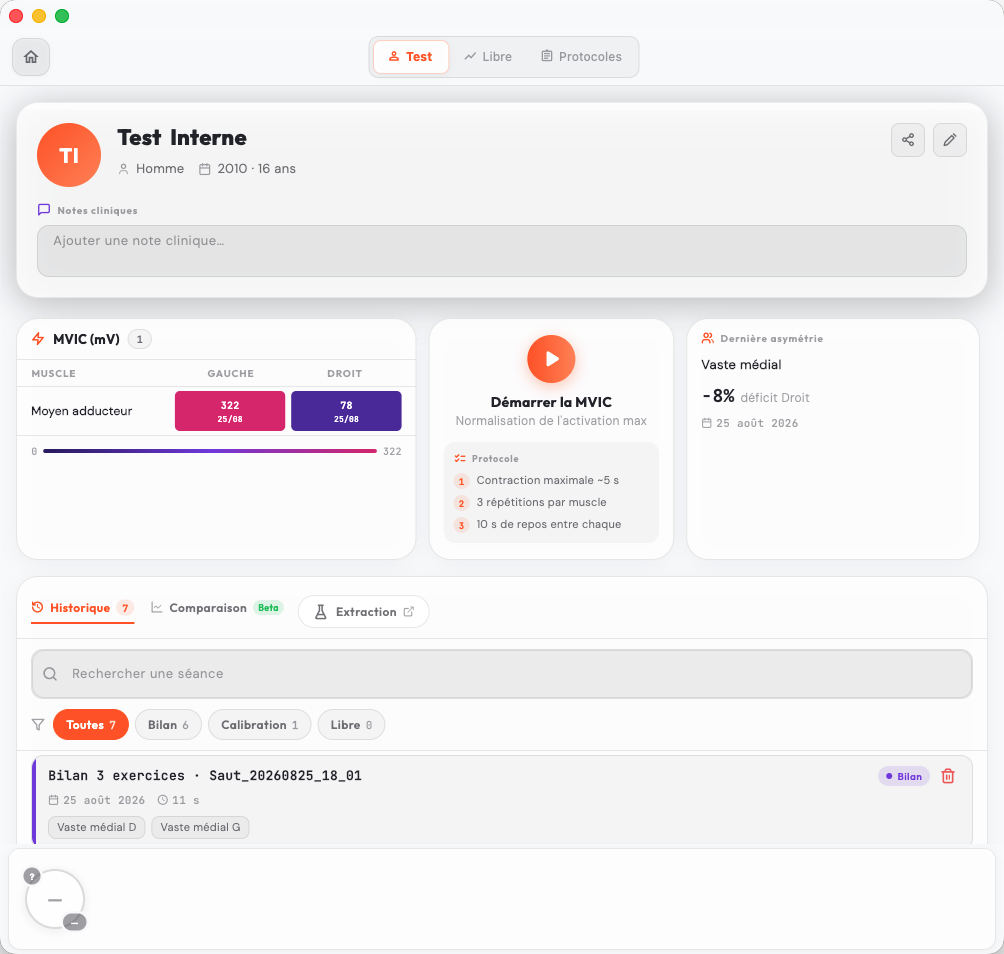Share the Test Interne patient profile
This screenshot has height=954, width=1004.
907,140
